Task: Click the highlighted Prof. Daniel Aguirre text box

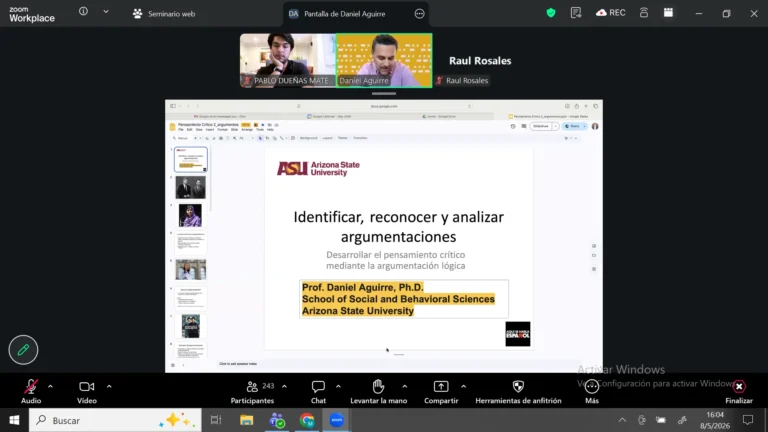Action: pyautogui.click(x=404, y=299)
